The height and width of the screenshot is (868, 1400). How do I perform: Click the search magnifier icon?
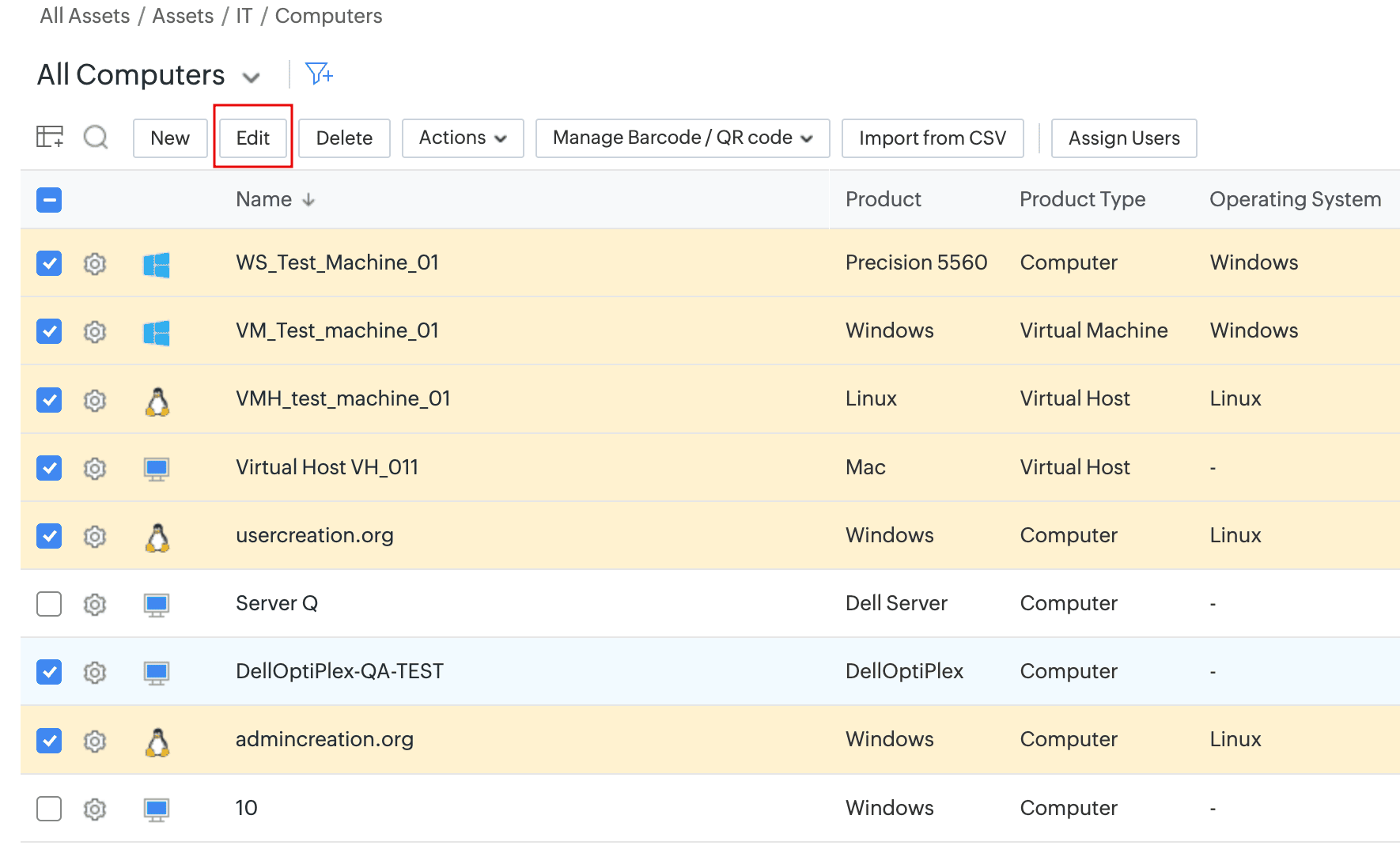[x=96, y=137]
